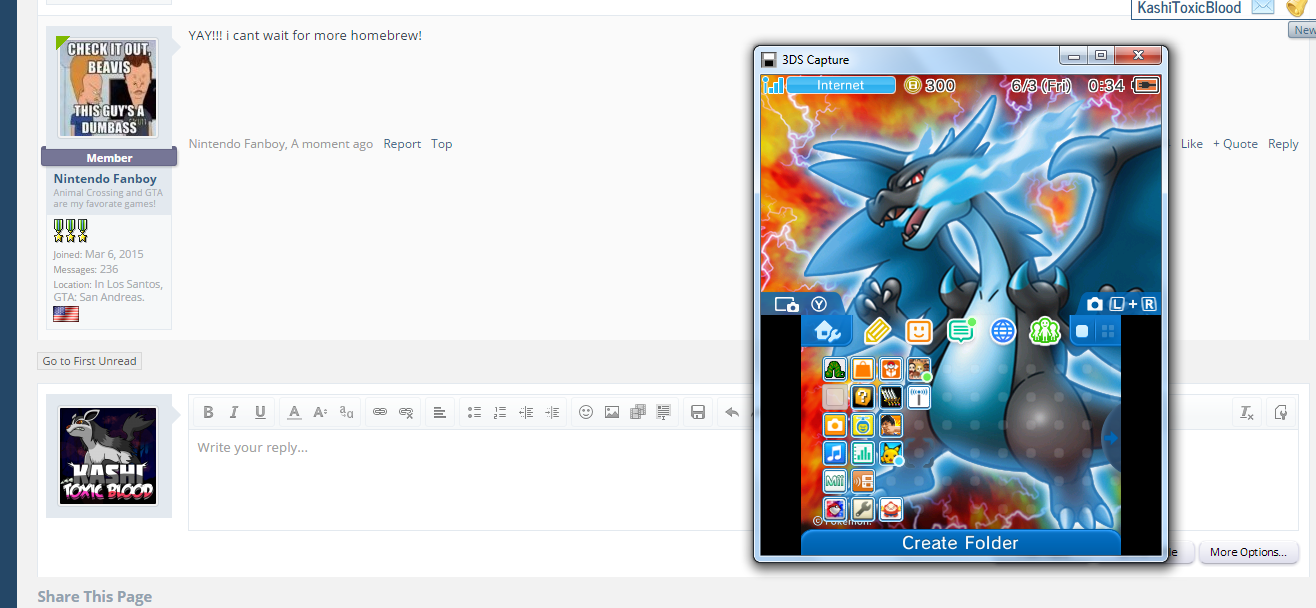Click the Like link on the post
1316x608 pixels.
[x=1192, y=144]
